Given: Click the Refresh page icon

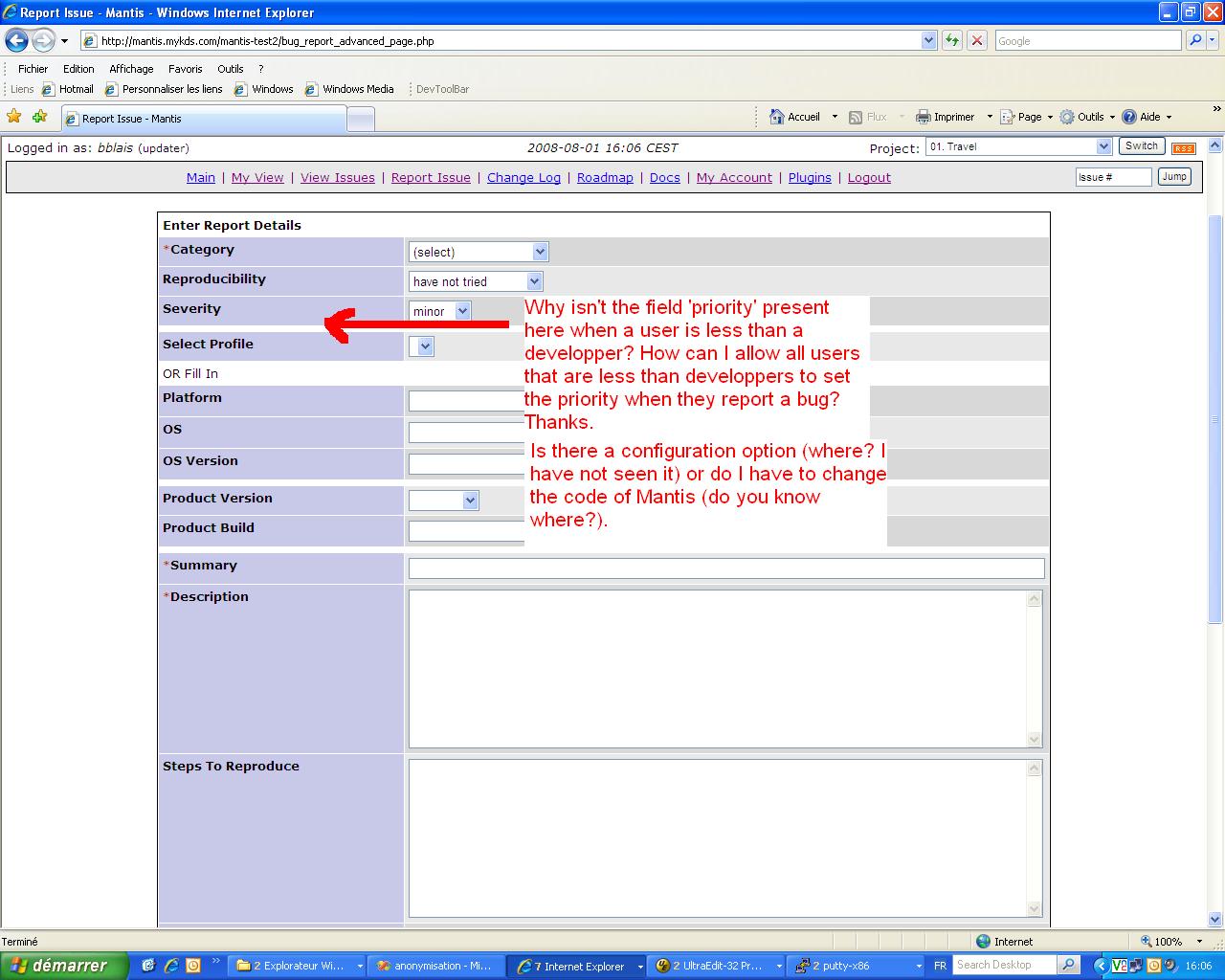Looking at the screenshot, I should point(951,40).
